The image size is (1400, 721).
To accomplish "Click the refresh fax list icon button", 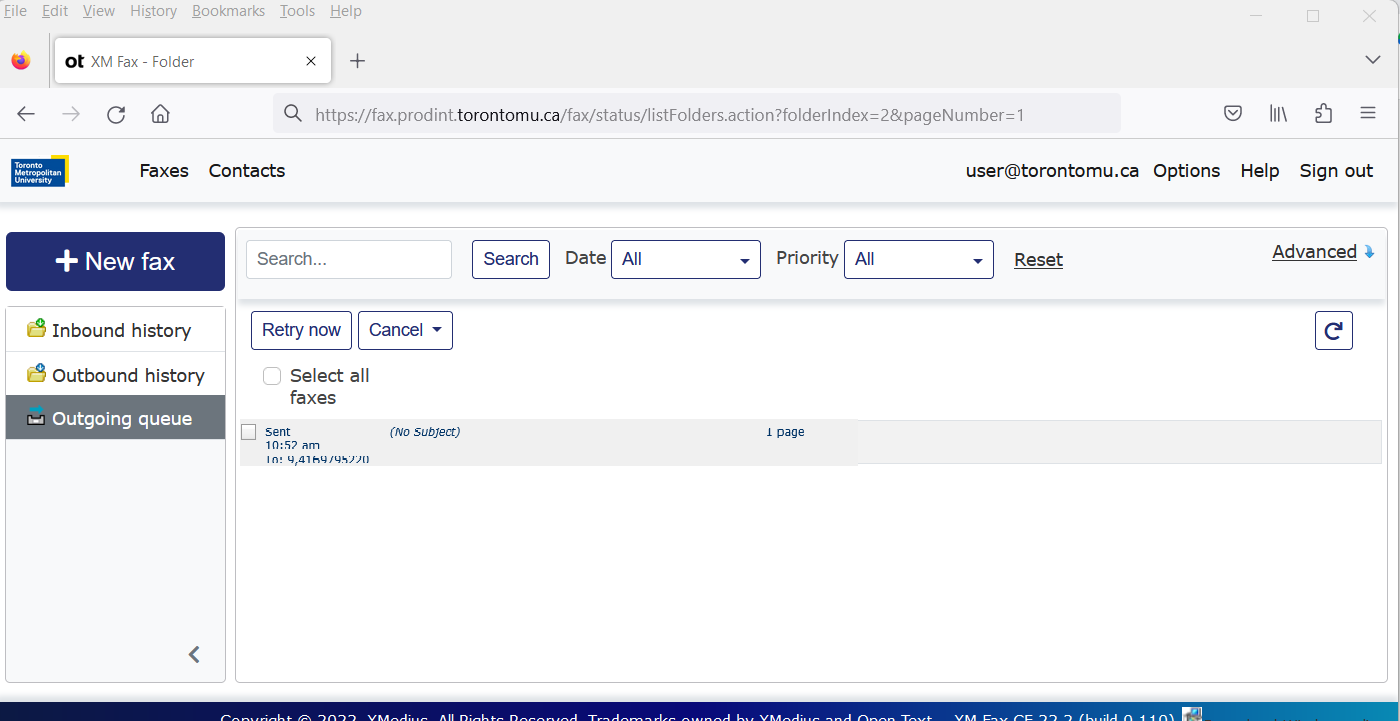I will point(1333,331).
